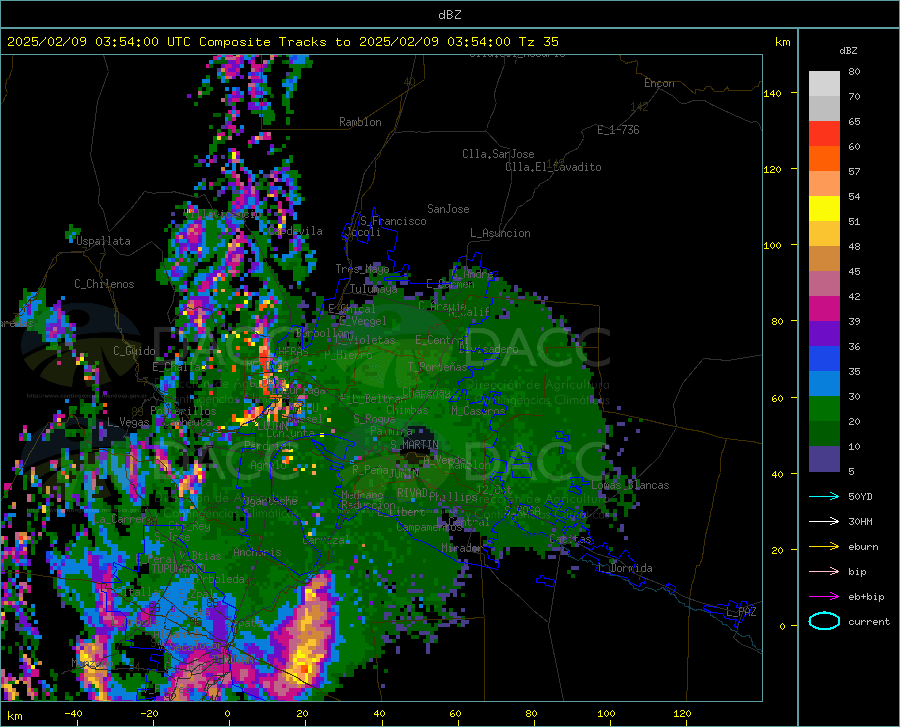Viewport: 900px width, 727px height.
Task: Click the 'Ugarteche' map label
Action: tap(270, 500)
